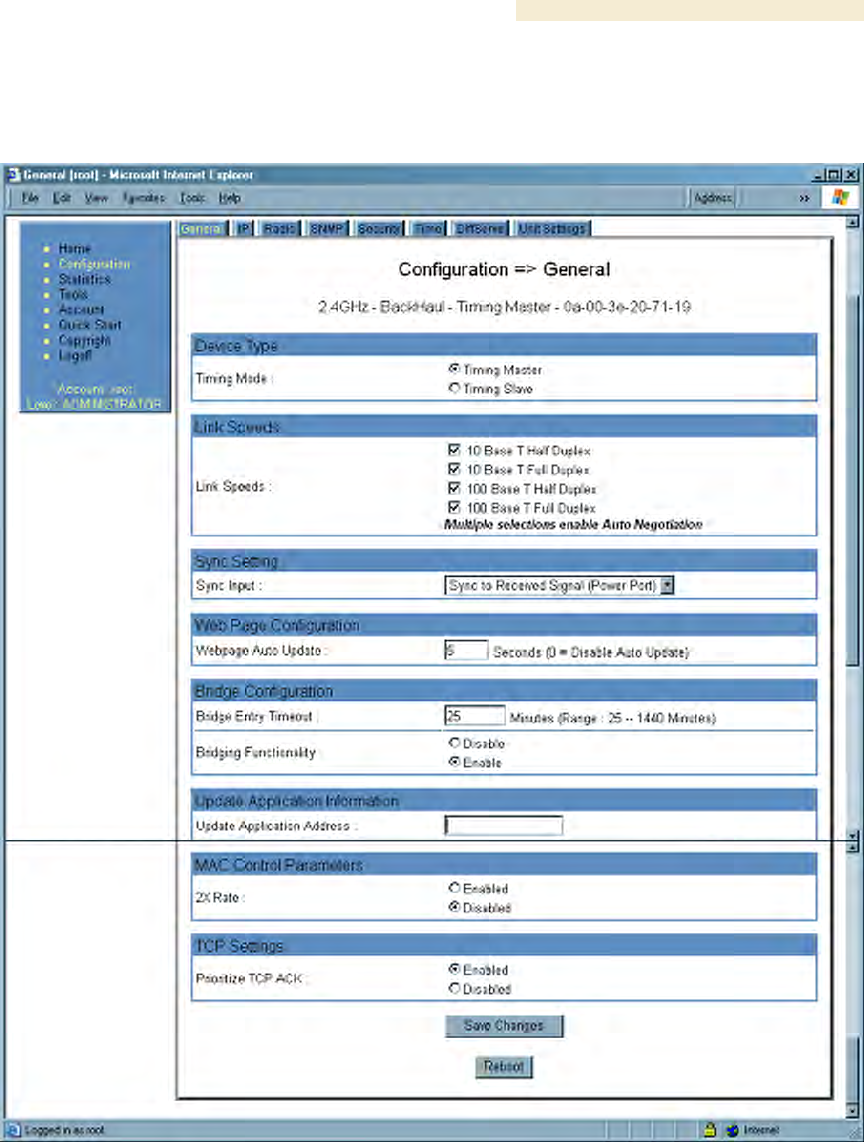Screen dimensions: 864x1142
Task: Open the File menu
Action: coord(30,197)
